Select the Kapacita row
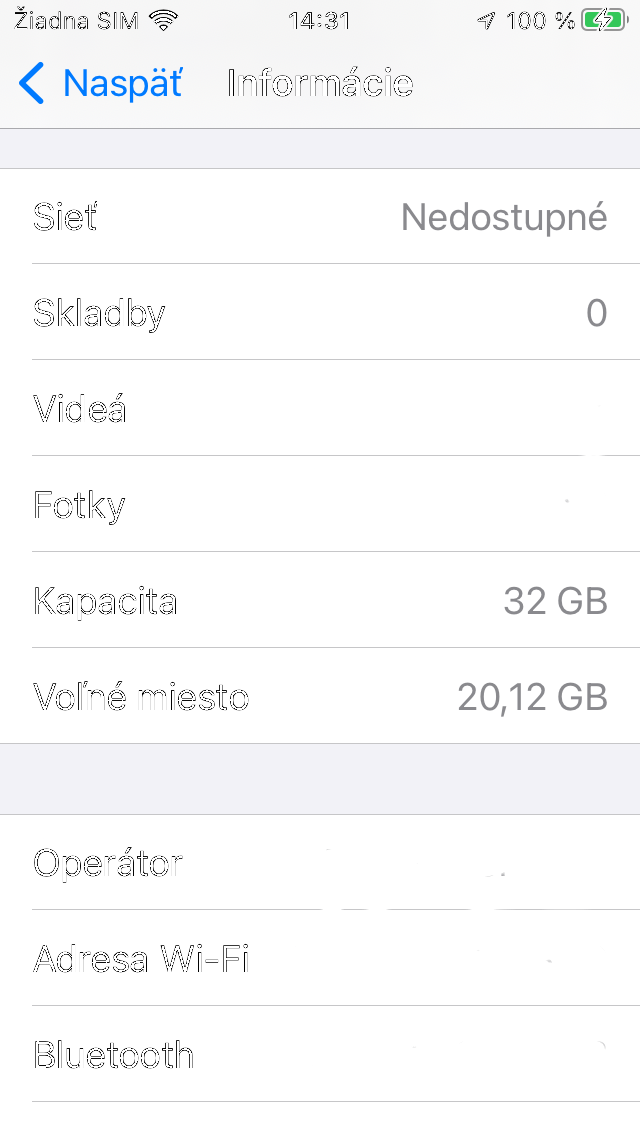 pos(320,601)
